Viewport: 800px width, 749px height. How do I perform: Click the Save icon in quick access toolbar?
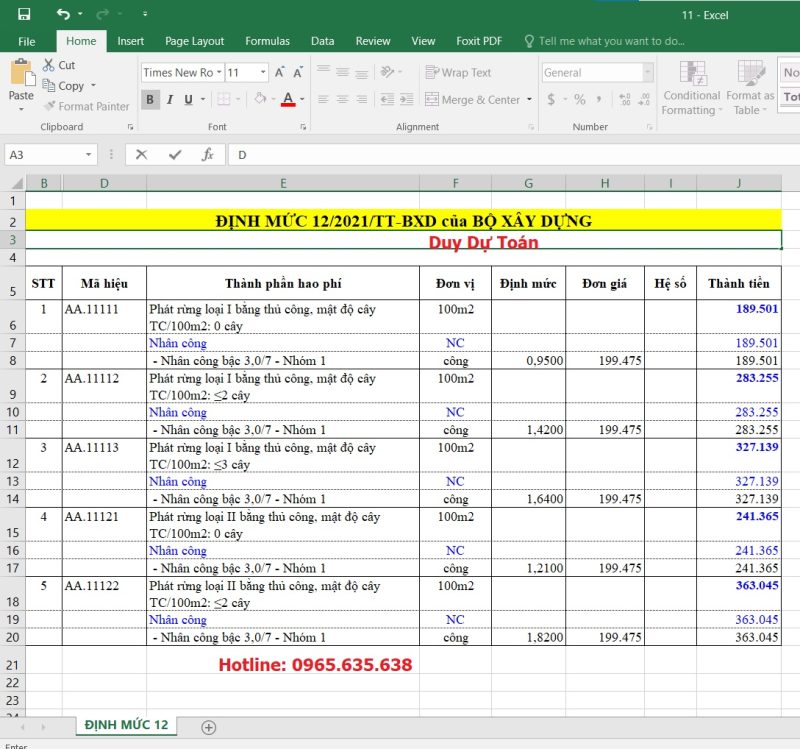(x=24, y=14)
